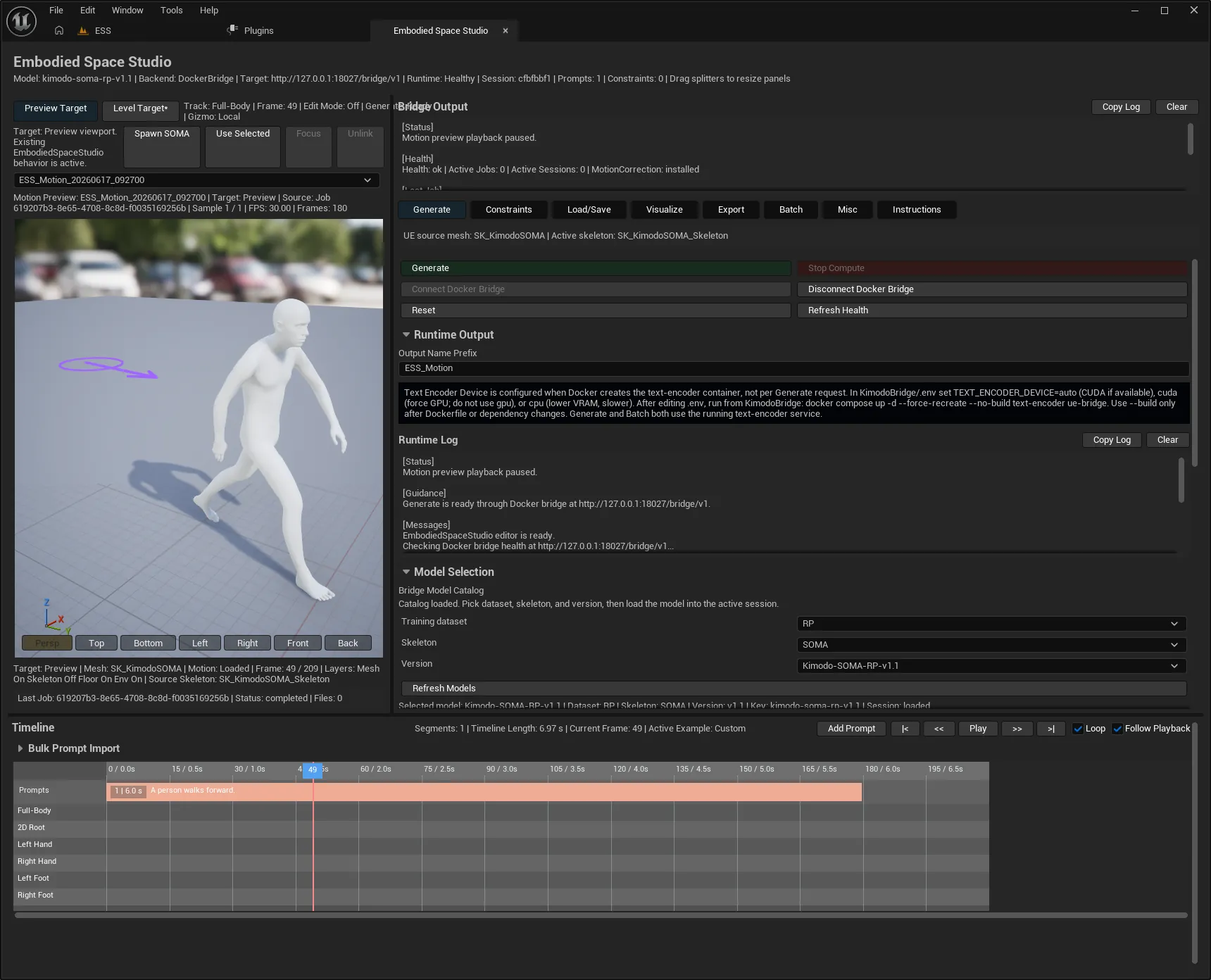Viewport: 1211px width, 980px height.
Task: Select the Generate tab
Action: coord(432,210)
